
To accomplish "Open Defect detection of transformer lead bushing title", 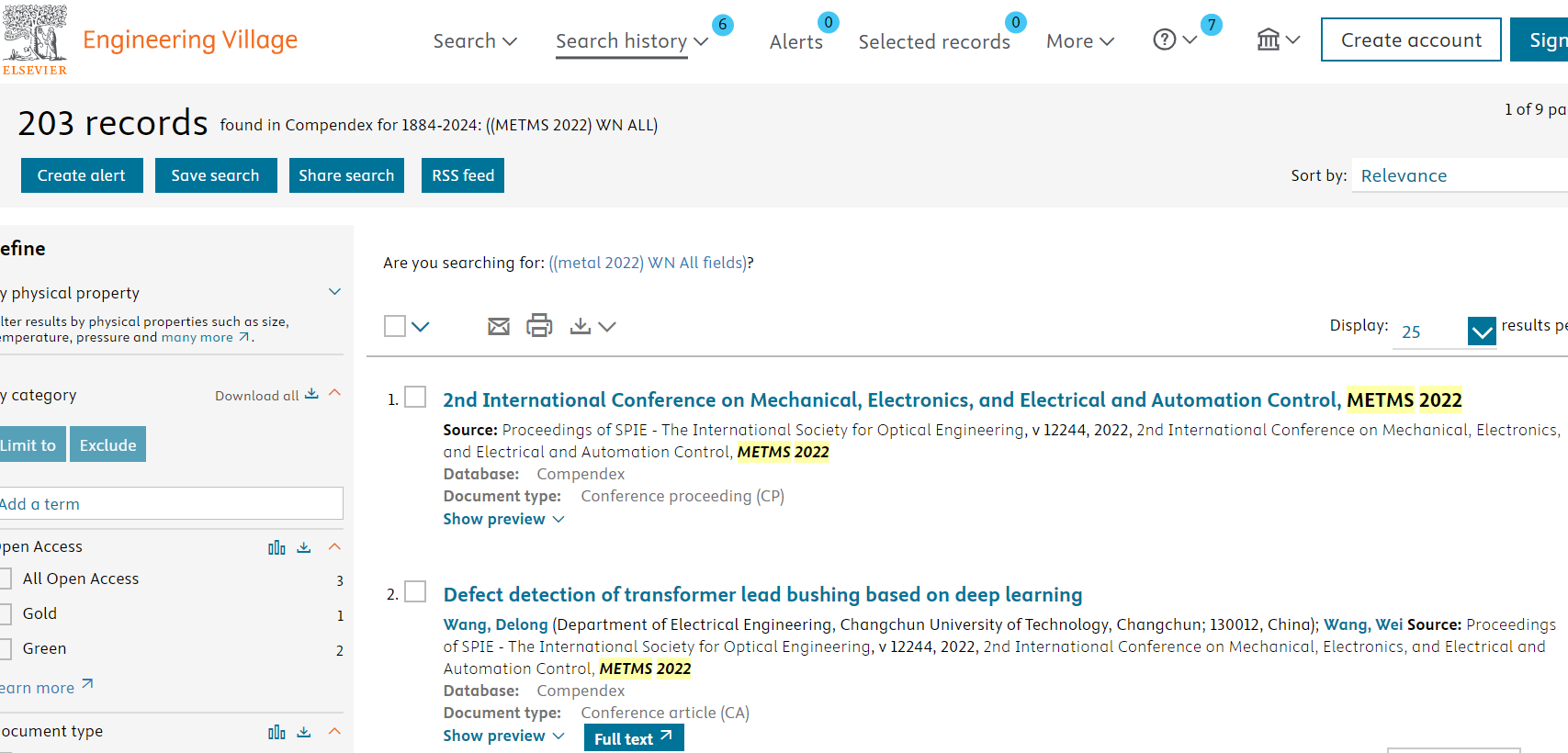I will click(x=762, y=594).
